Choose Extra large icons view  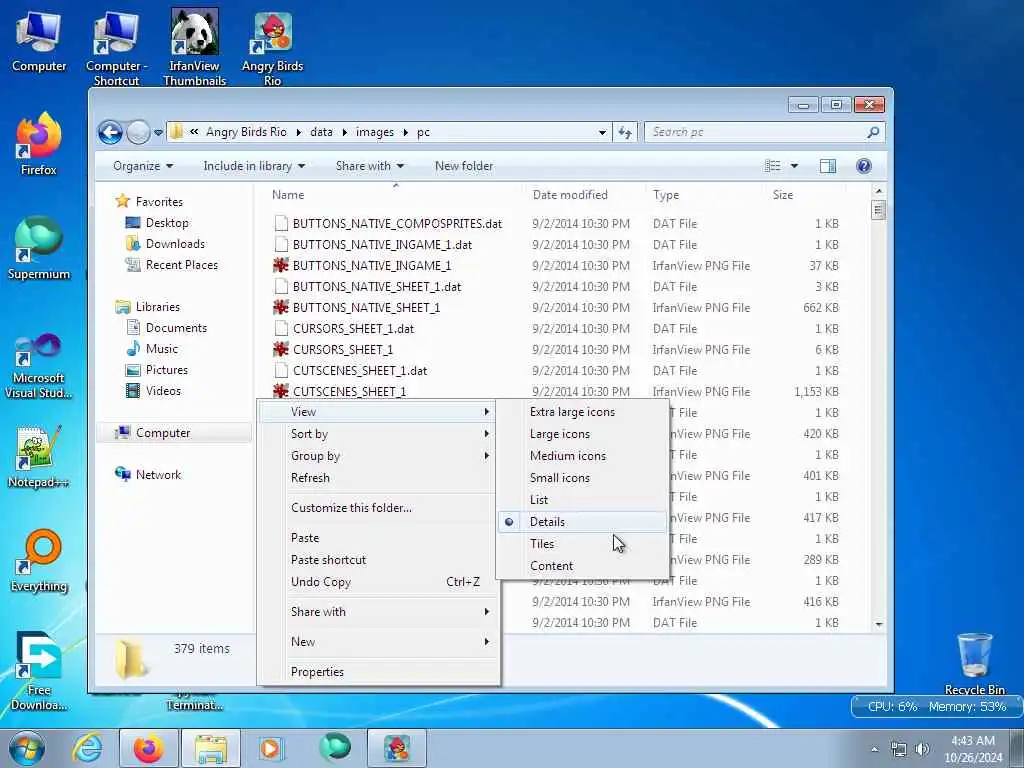click(x=582, y=412)
